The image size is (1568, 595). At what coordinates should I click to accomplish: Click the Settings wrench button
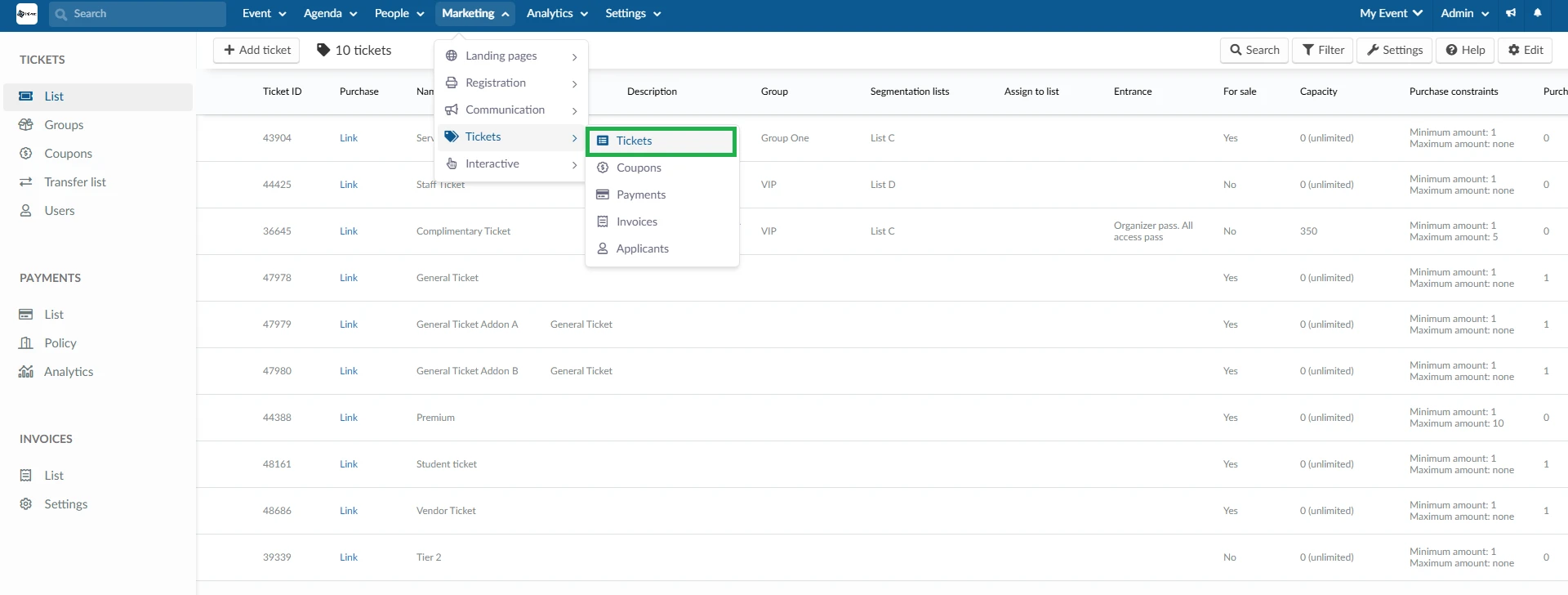(1395, 50)
